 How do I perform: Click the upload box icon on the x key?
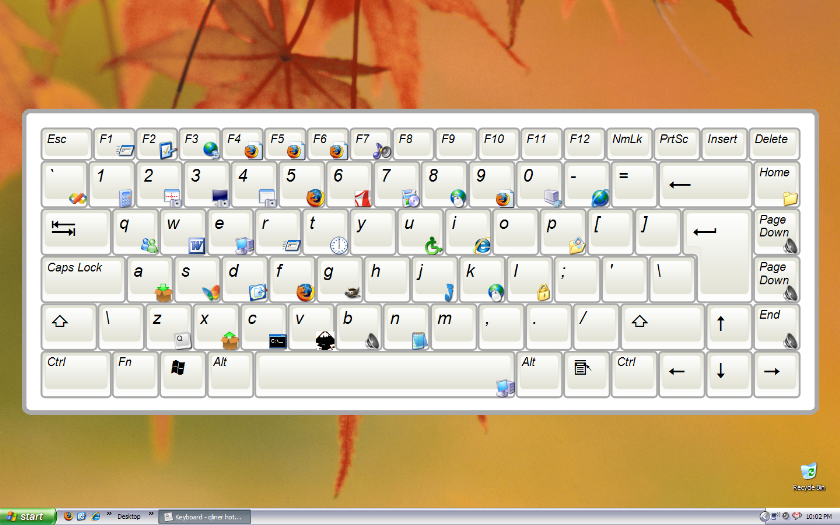pos(230,340)
